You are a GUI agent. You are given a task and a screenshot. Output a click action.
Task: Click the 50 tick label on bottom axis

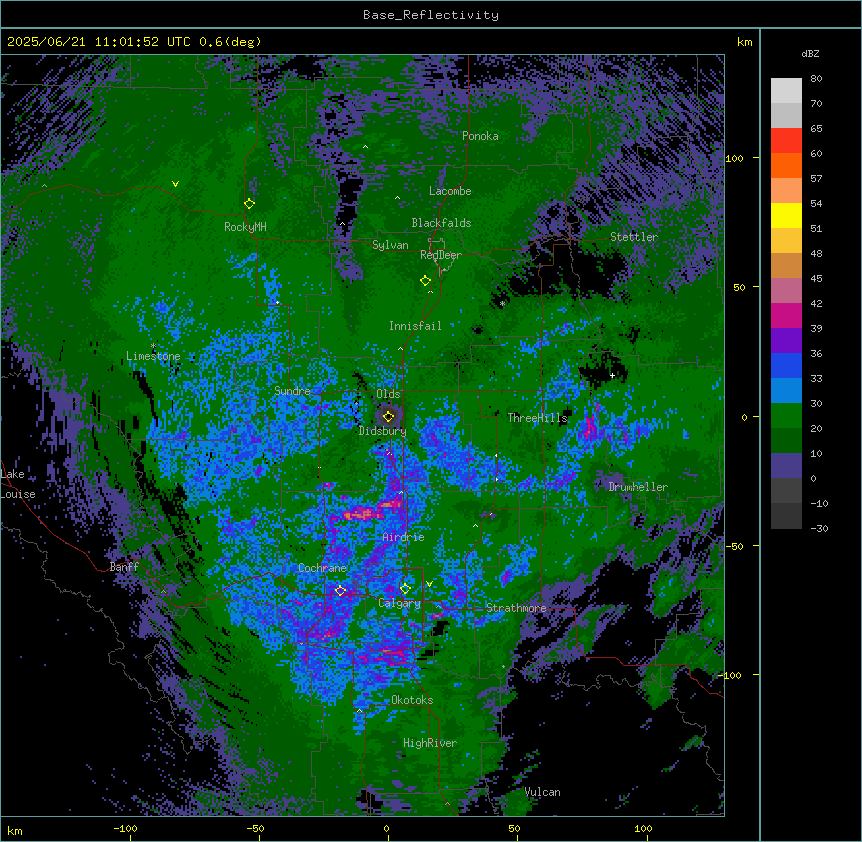point(514,828)
